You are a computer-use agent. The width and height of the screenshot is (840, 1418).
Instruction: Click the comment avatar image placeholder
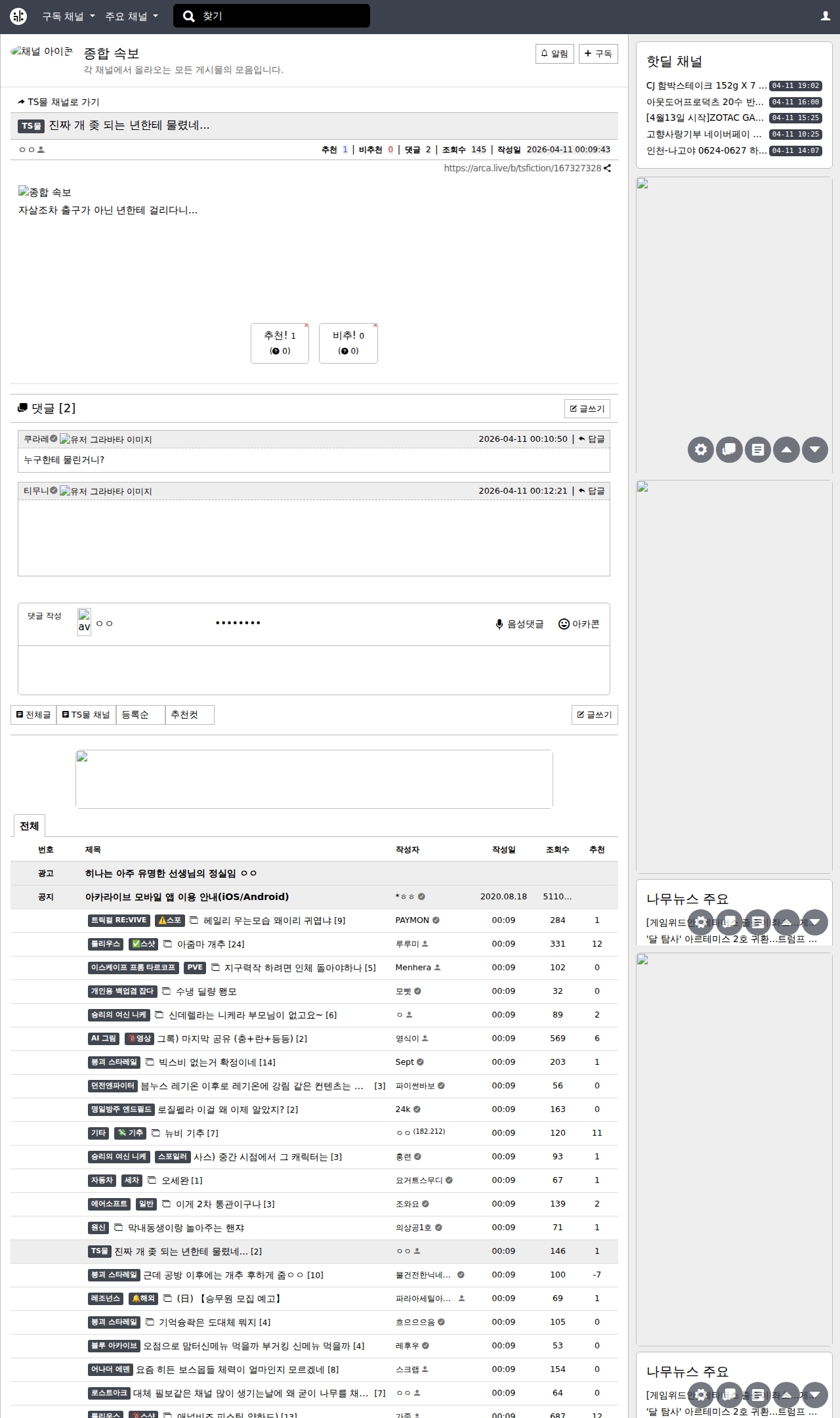[84, 622]
